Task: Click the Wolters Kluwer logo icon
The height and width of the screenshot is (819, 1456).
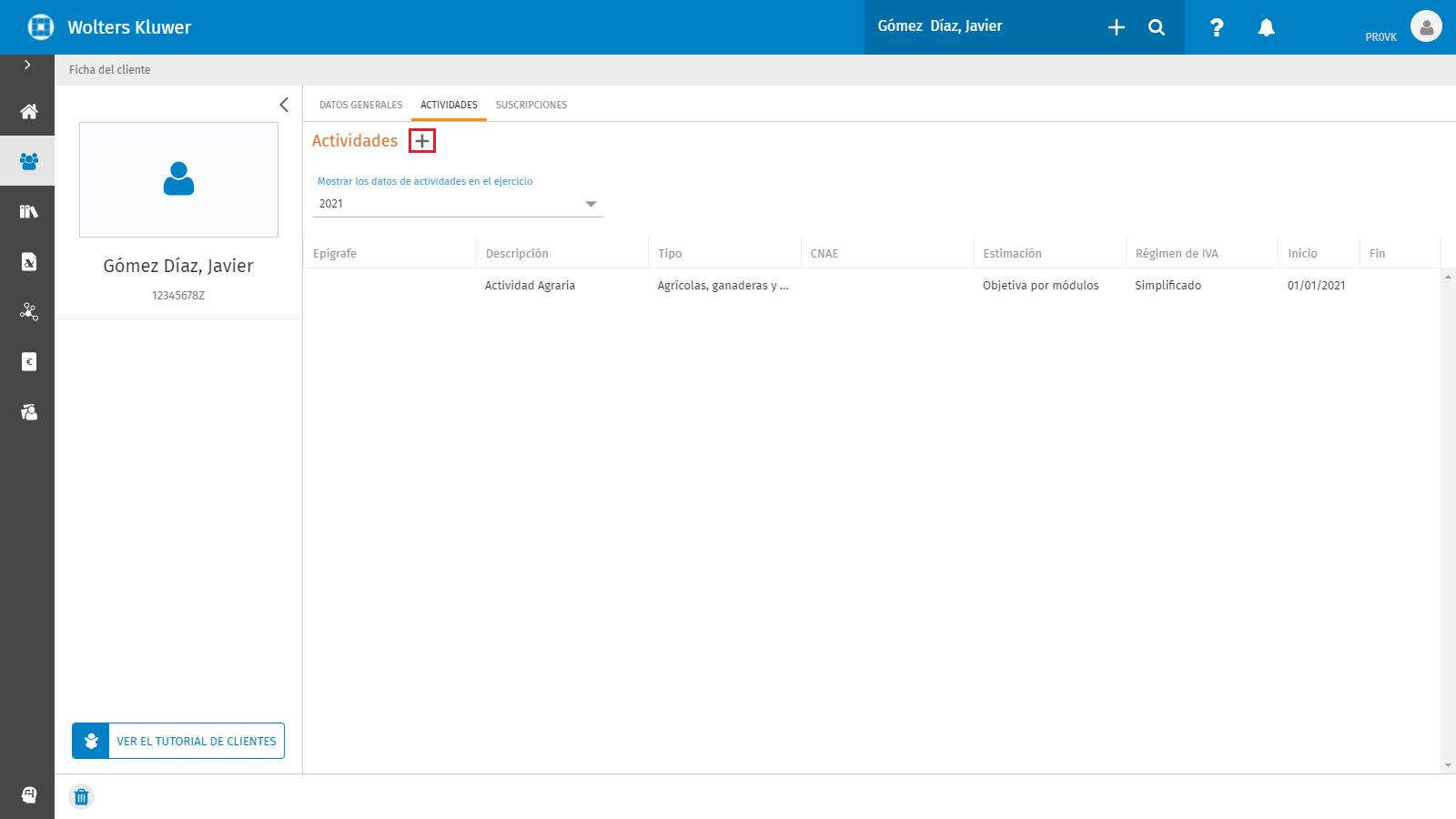Action: (41, 27)
